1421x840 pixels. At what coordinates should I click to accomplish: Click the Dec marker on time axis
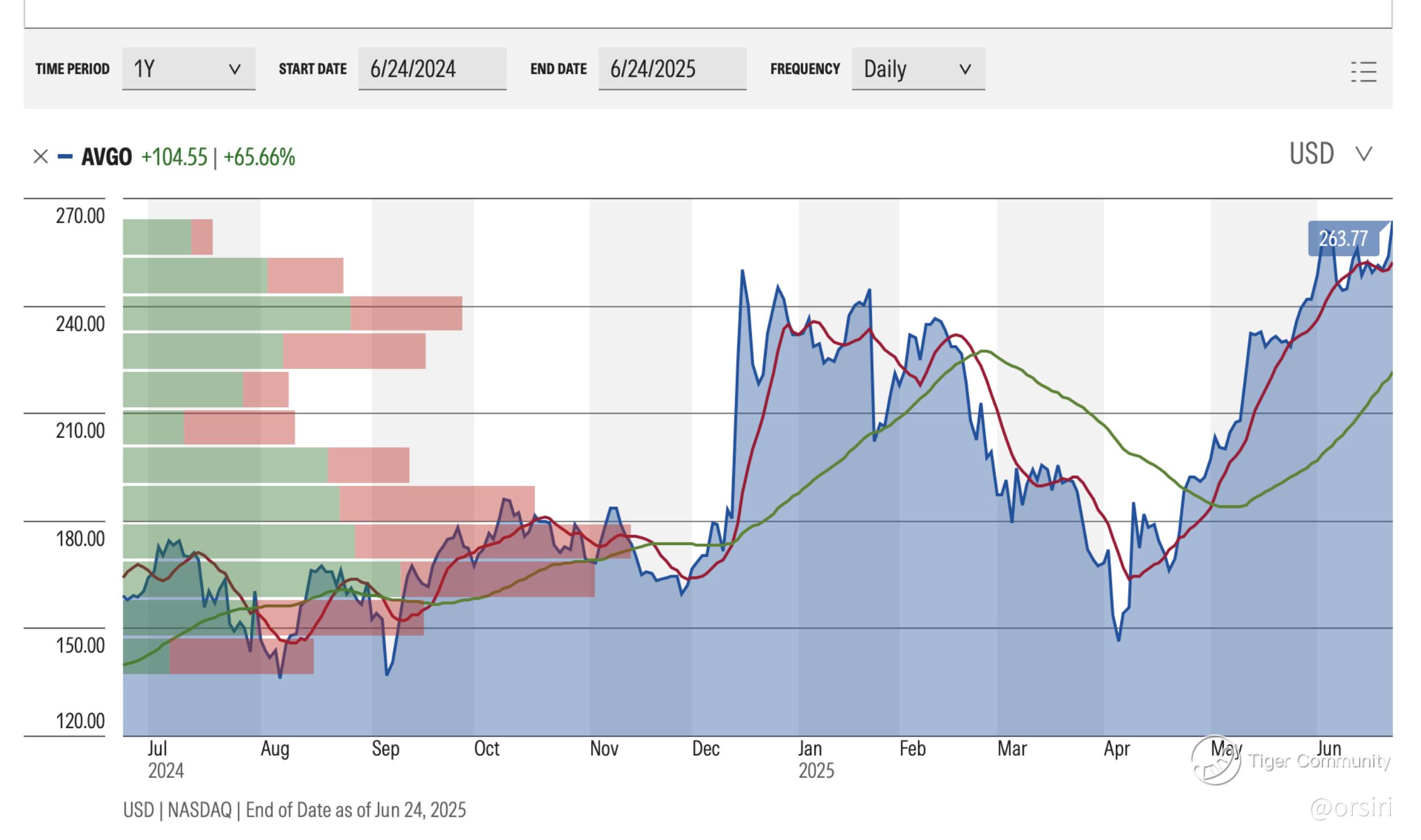click(x=705, y=748)
